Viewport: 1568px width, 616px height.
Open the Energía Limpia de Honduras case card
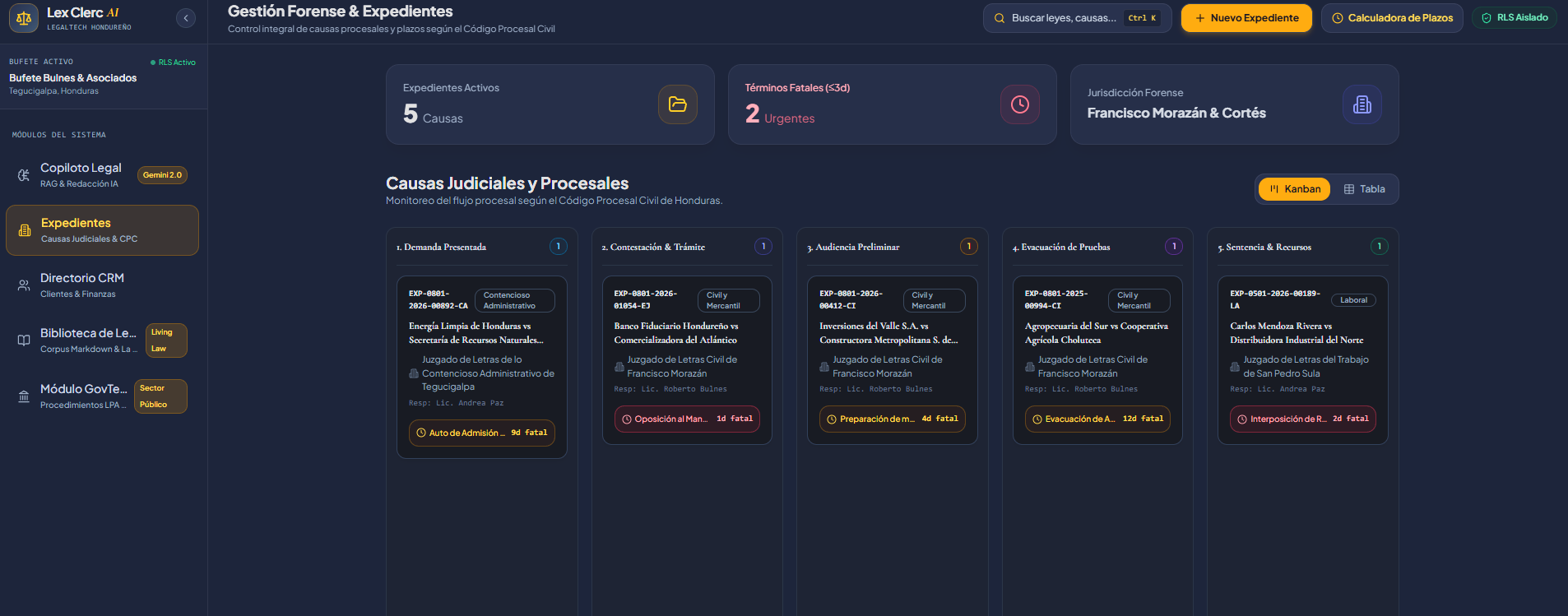[x=482, y=367]
